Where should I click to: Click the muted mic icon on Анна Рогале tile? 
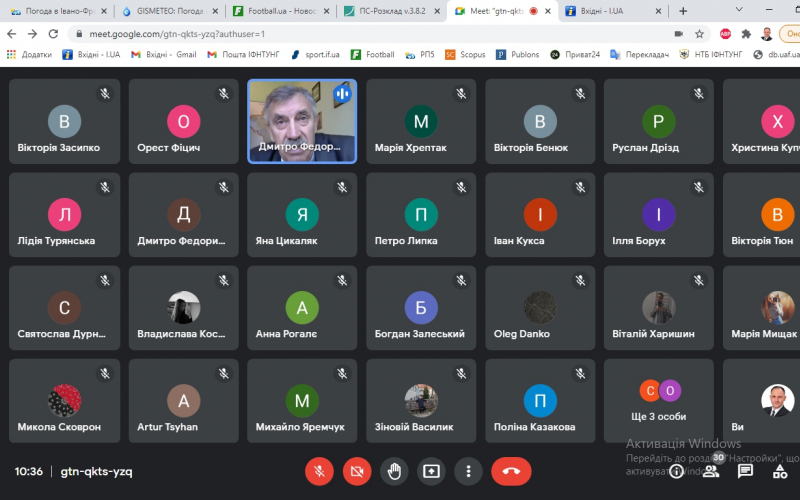coord(342,280)
